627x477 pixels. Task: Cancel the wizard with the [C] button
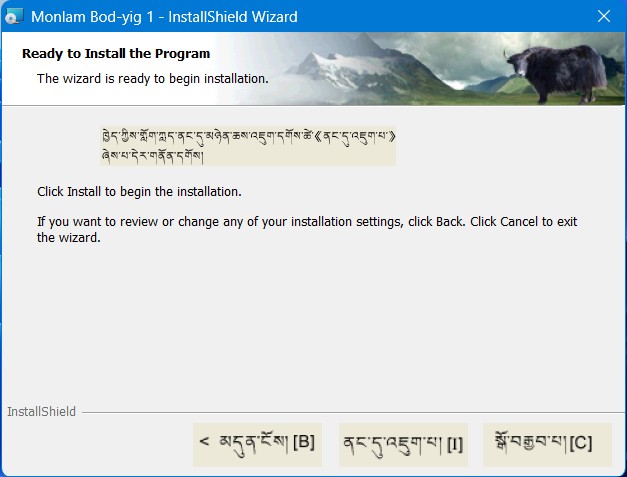click(547, 444)
